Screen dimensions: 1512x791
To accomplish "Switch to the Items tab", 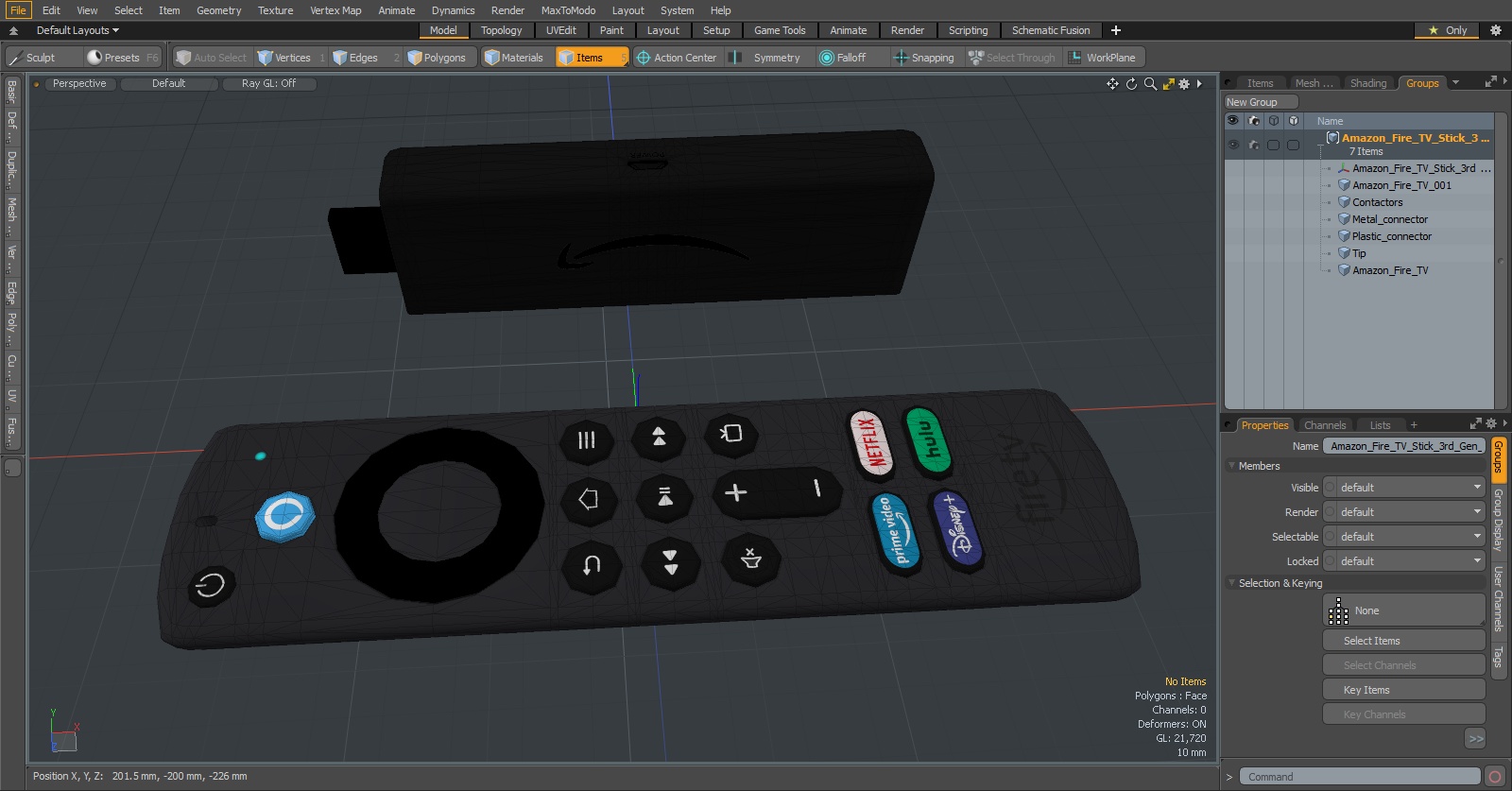I will [1260, 83].
